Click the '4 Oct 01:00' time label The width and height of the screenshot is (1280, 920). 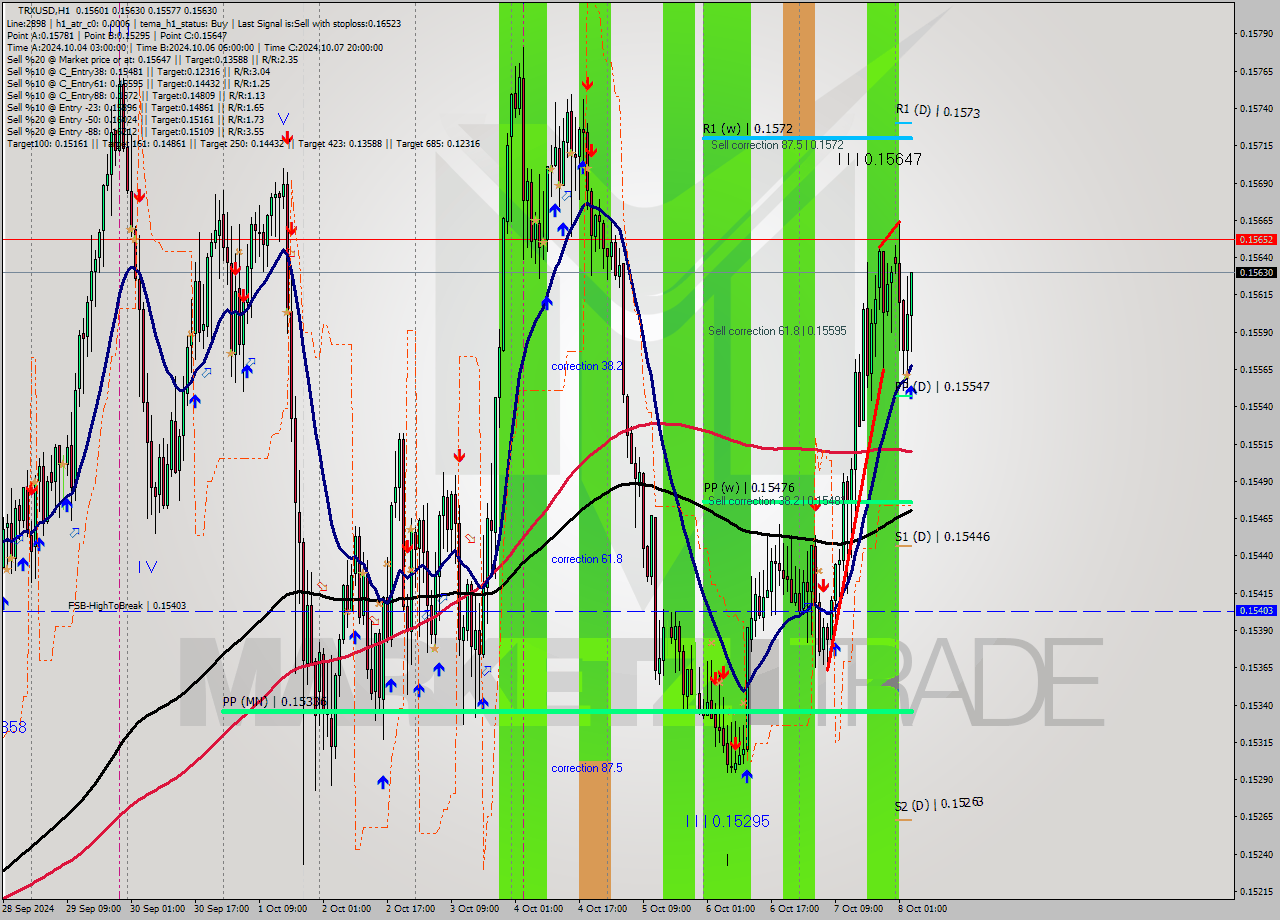pyautogui.click(x=539, y=909)
